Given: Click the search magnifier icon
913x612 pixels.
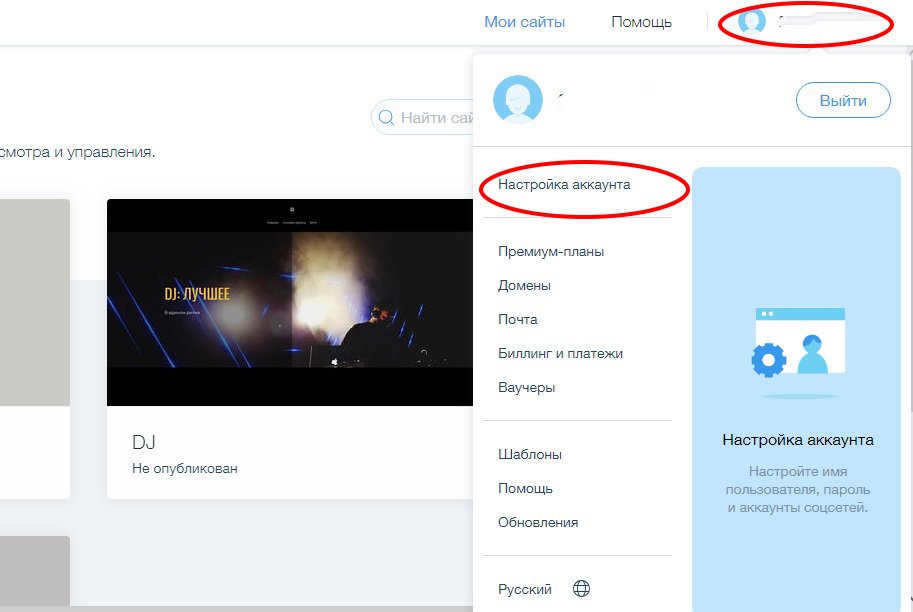Looking at the screenshot, I should 386,118.
